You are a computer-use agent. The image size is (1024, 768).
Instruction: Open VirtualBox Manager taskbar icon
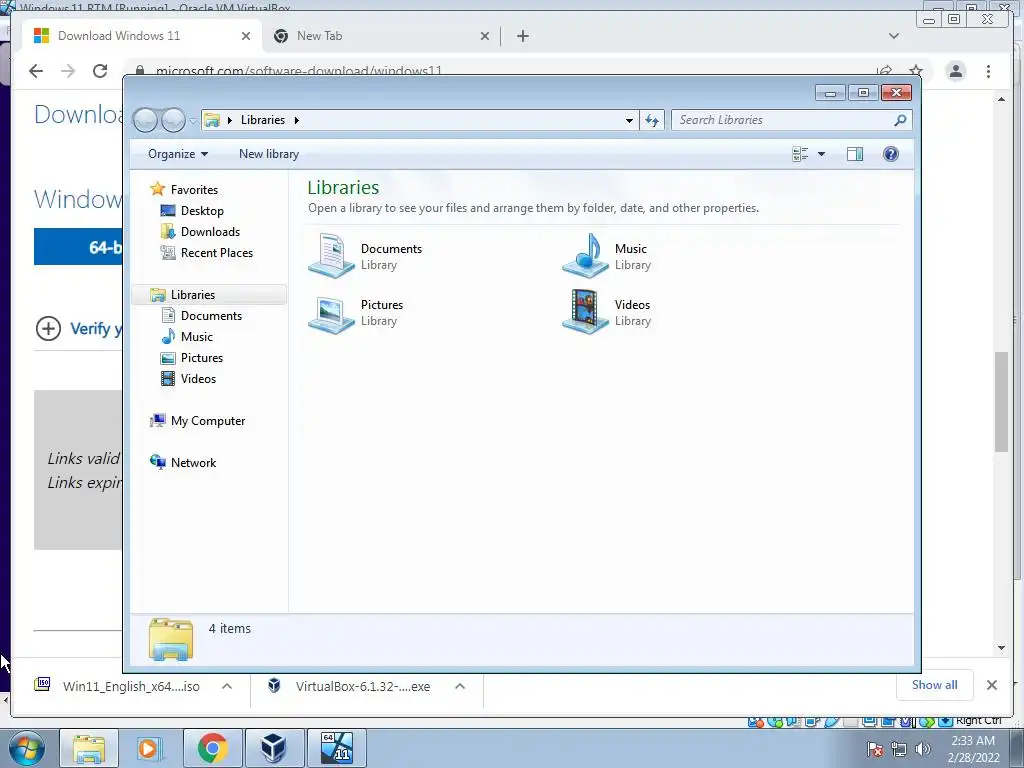pyautogui.click(x=274, y=748)
